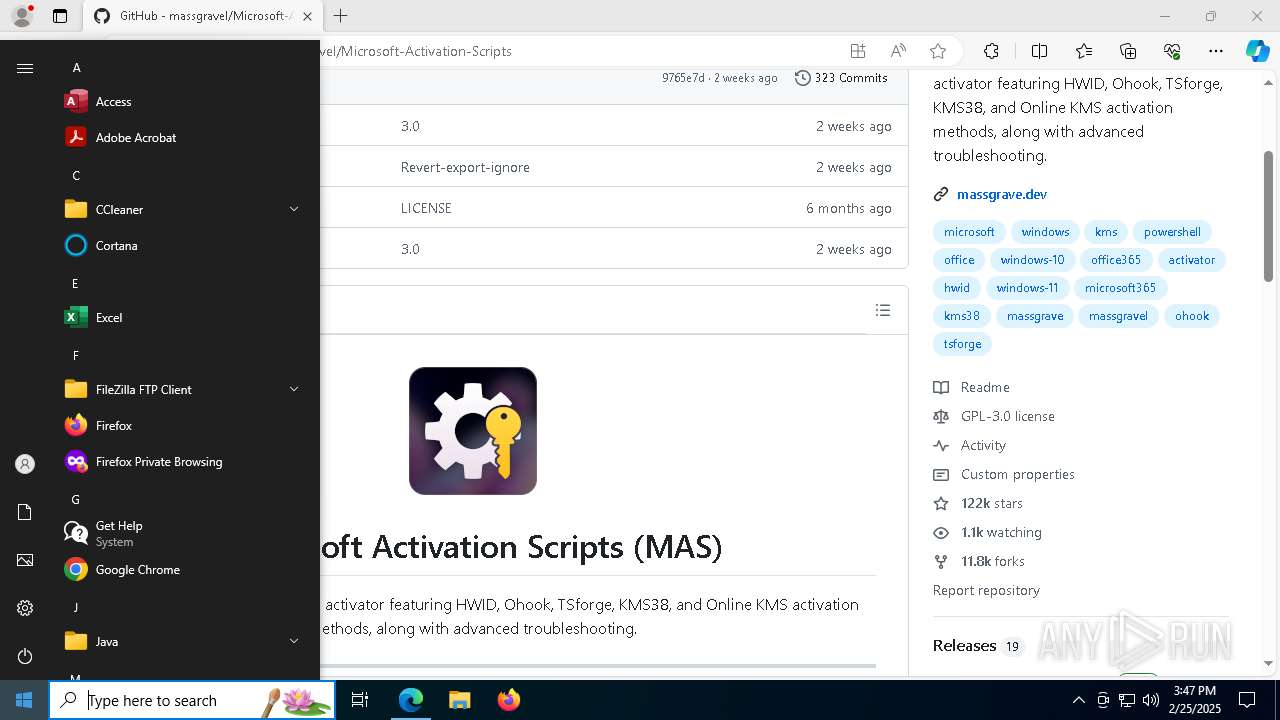Click the address bar URL

(416, 51)
